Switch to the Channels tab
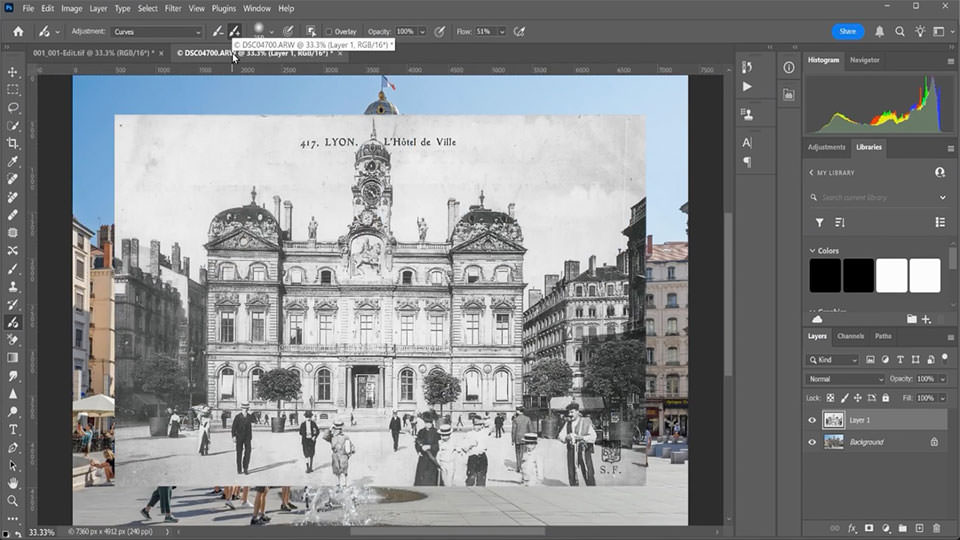This screenshot has height=540, width=960. coord(850,336)
